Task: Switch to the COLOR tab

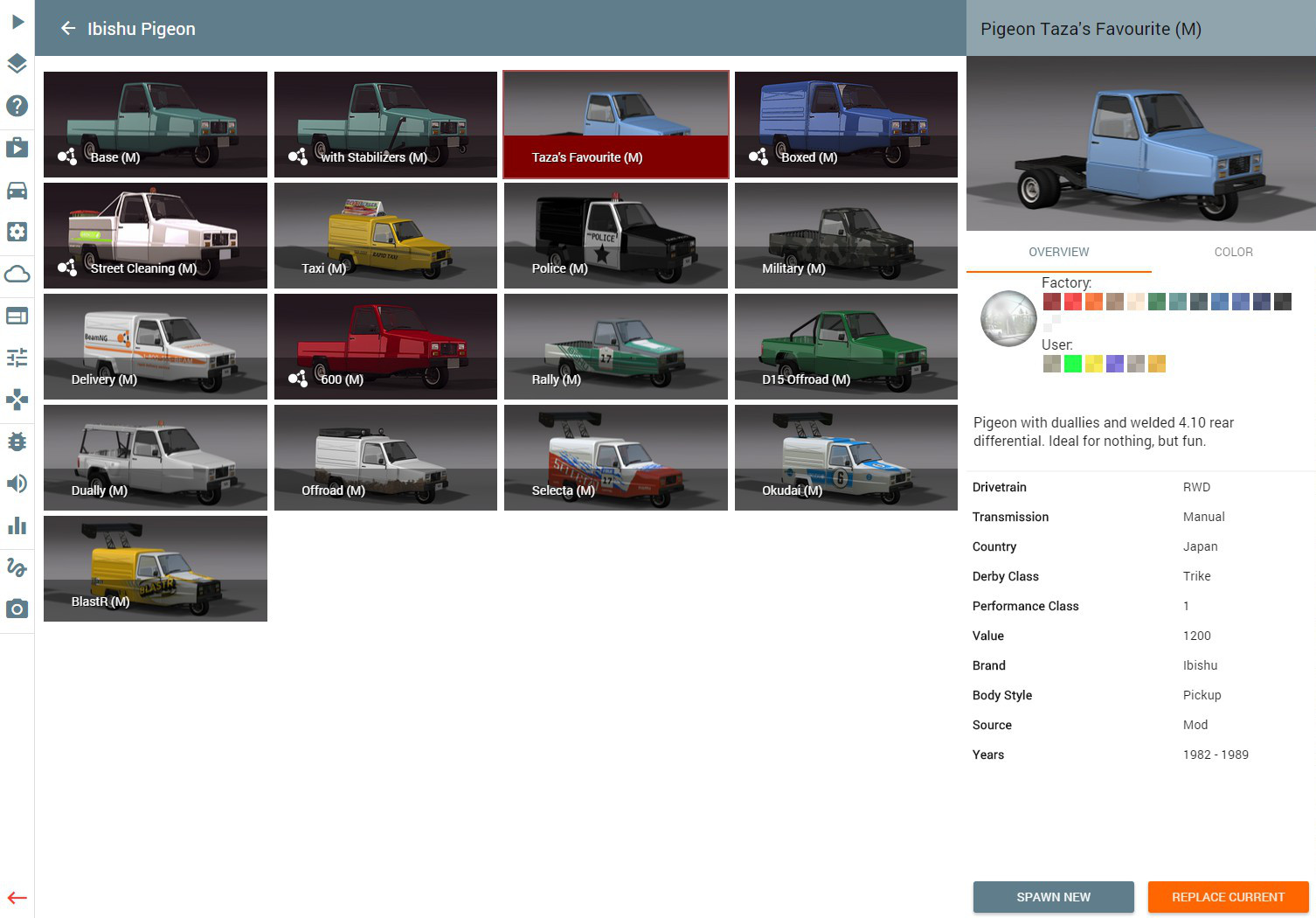Action: (1234, 252)
